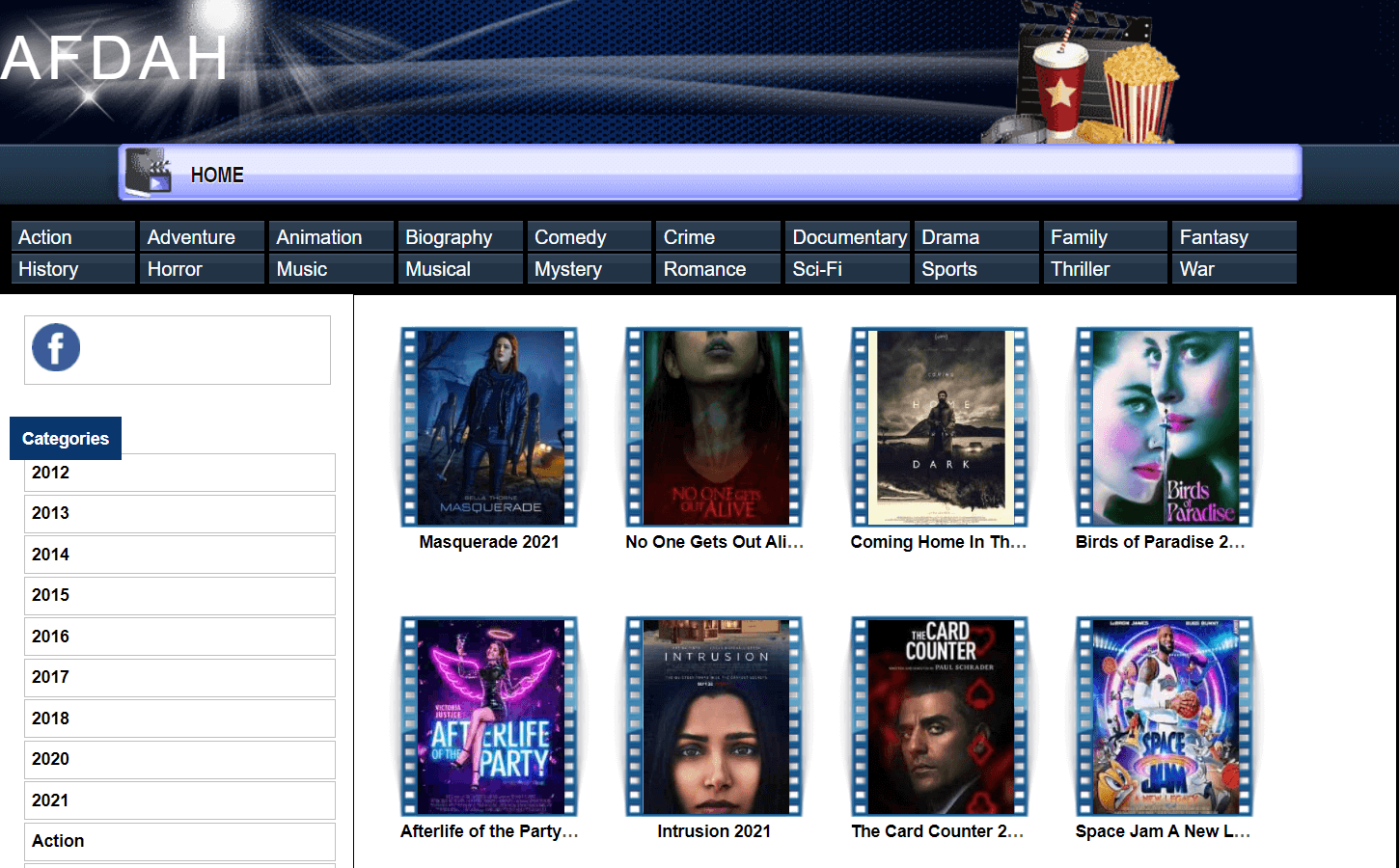
Task: Select the Adventure genre tab
Action: point(203,236)
